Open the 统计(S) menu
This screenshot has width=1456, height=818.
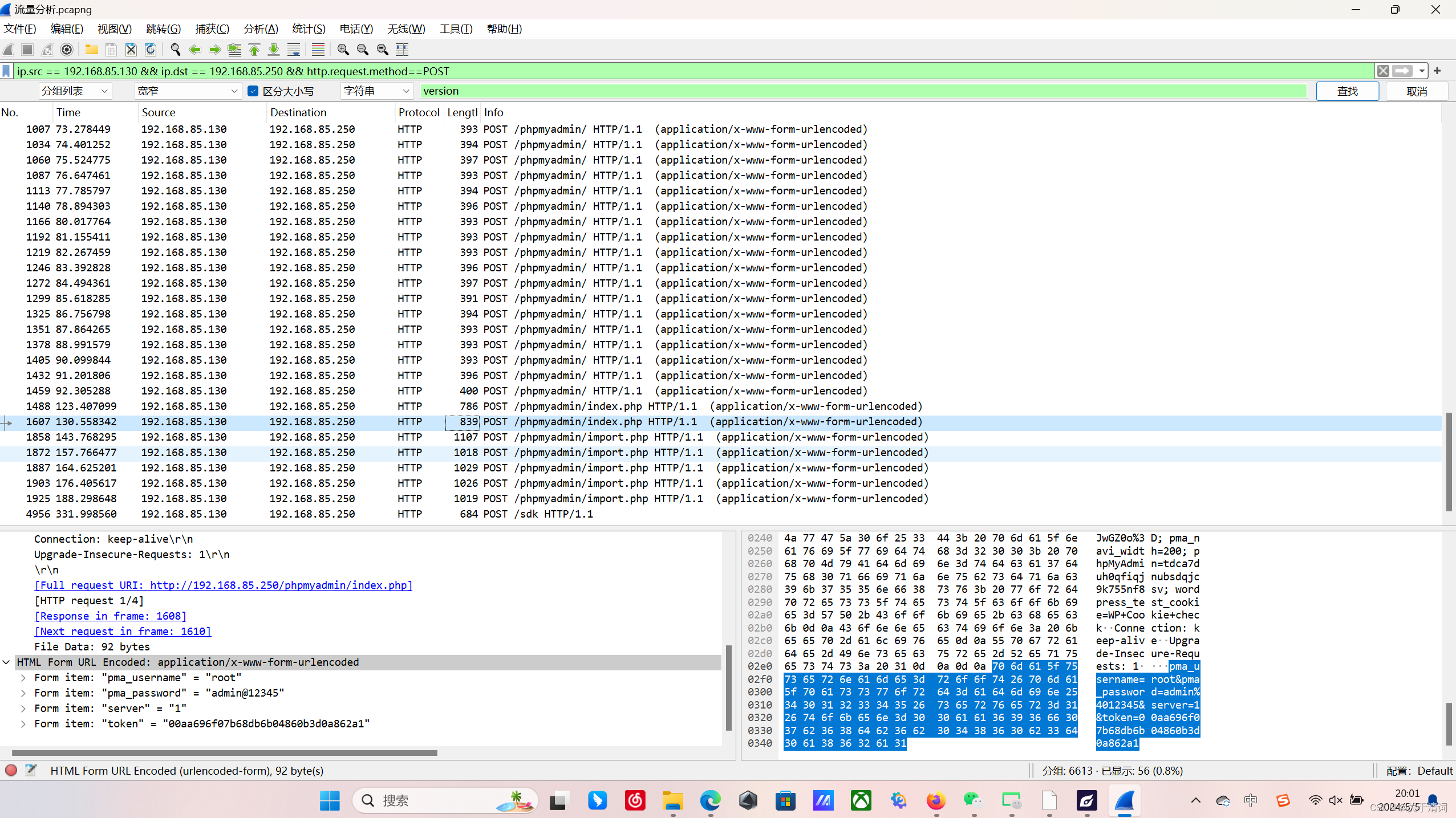tap(309, 29)
